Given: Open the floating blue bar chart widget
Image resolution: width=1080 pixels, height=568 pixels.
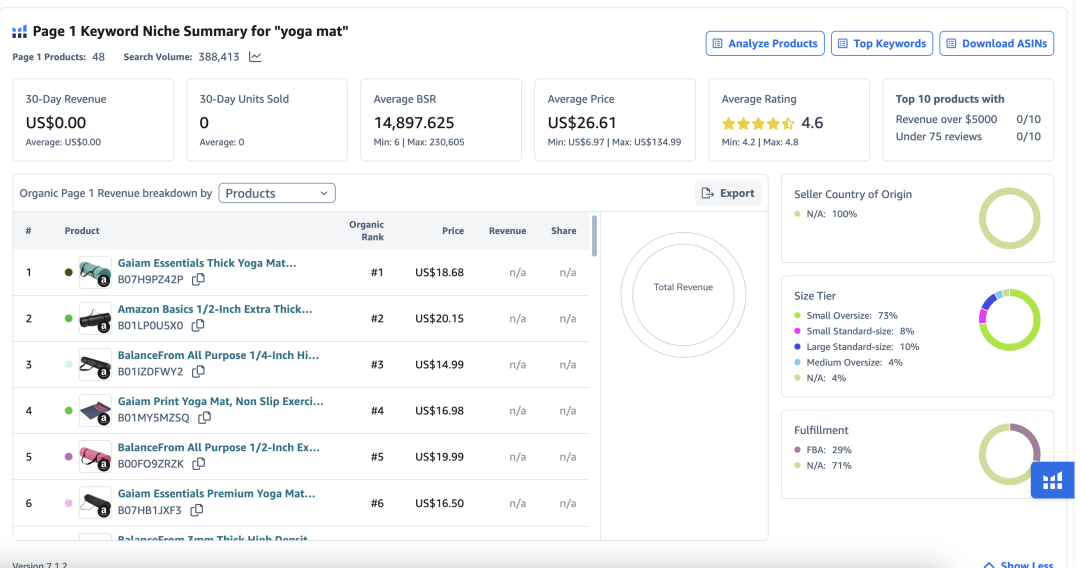Looking at the screenshot, I should pyautogui.click(x=1052, y=481).
